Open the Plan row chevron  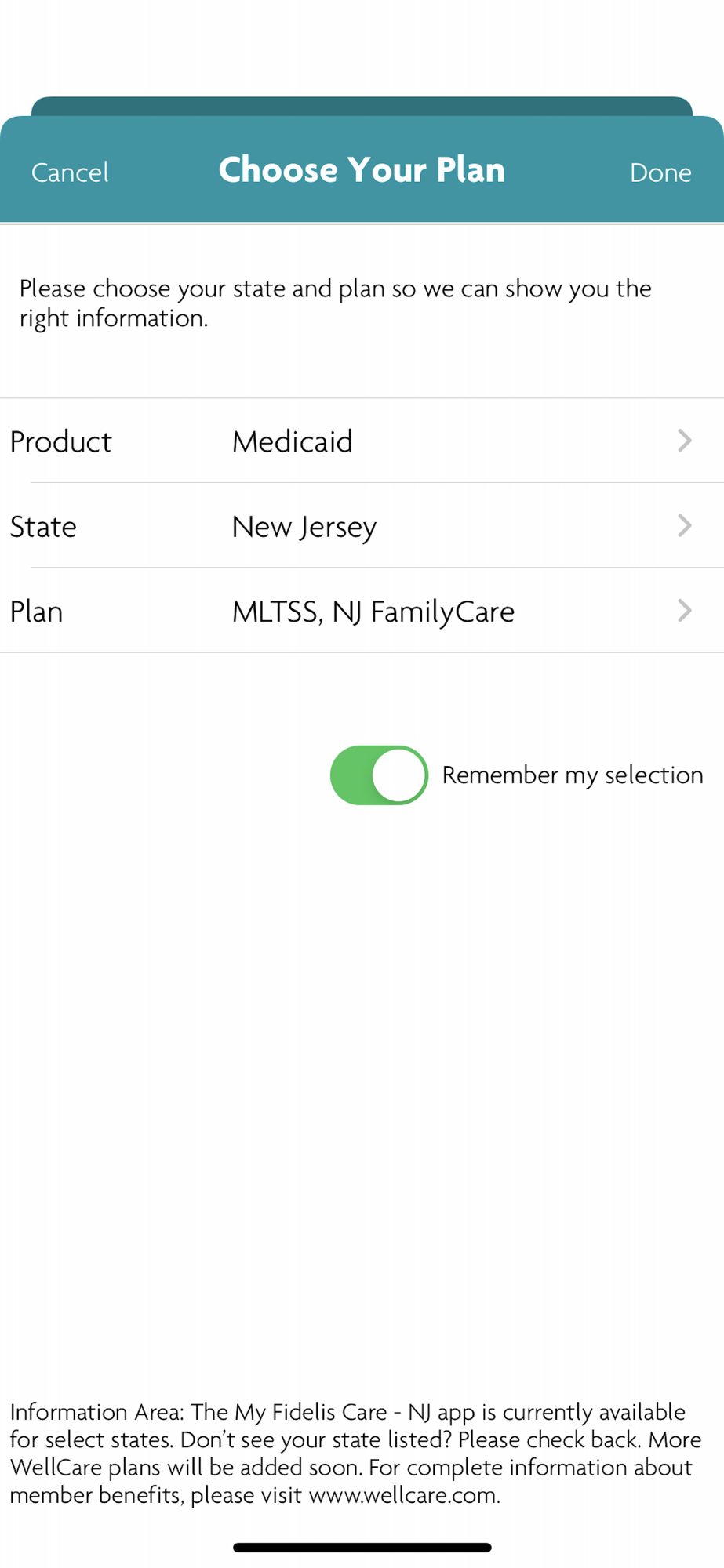pos(684,611)
